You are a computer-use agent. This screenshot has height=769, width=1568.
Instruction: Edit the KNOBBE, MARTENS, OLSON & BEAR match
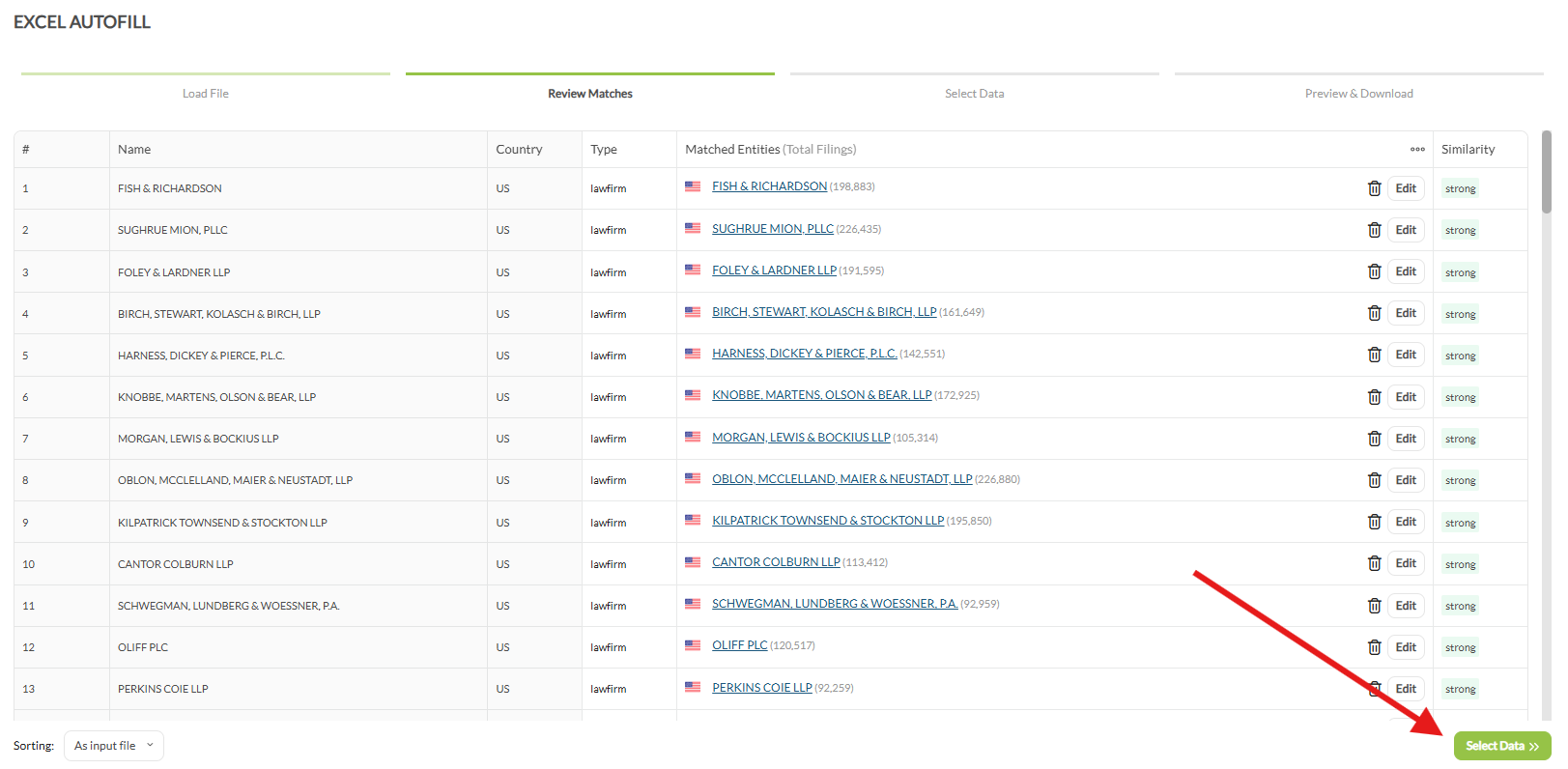coord(1406,397)
